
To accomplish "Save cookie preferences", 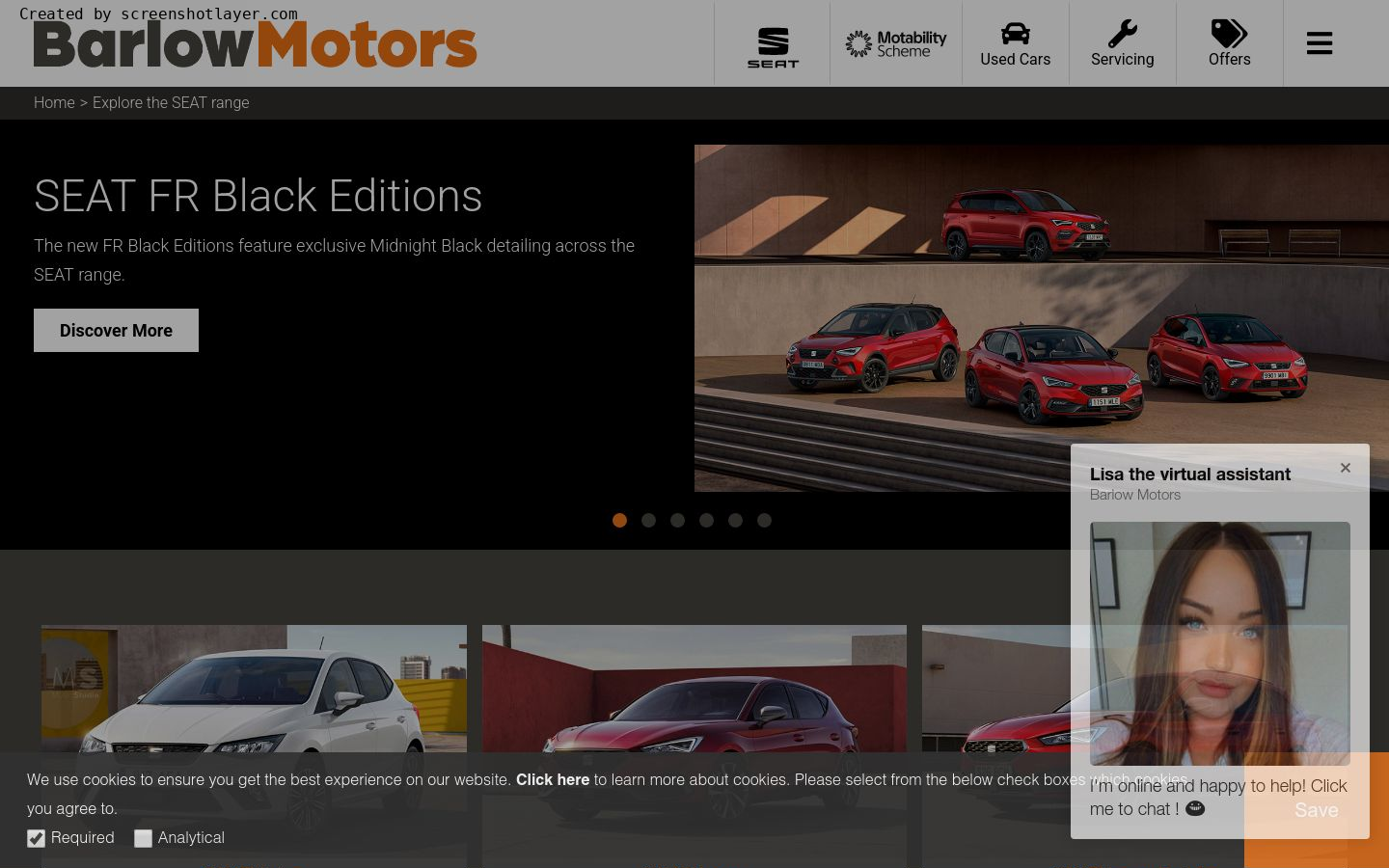I will pos(1317,810).
